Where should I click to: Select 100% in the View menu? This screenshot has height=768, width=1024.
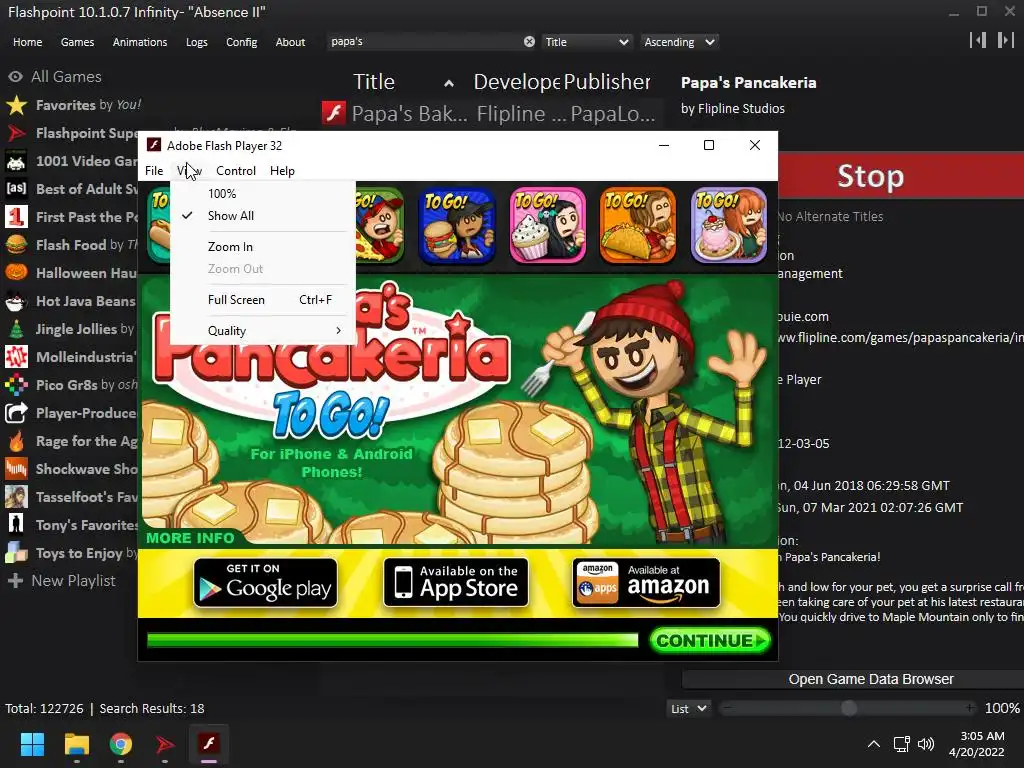pyautogui.click(x=263, y=193)
